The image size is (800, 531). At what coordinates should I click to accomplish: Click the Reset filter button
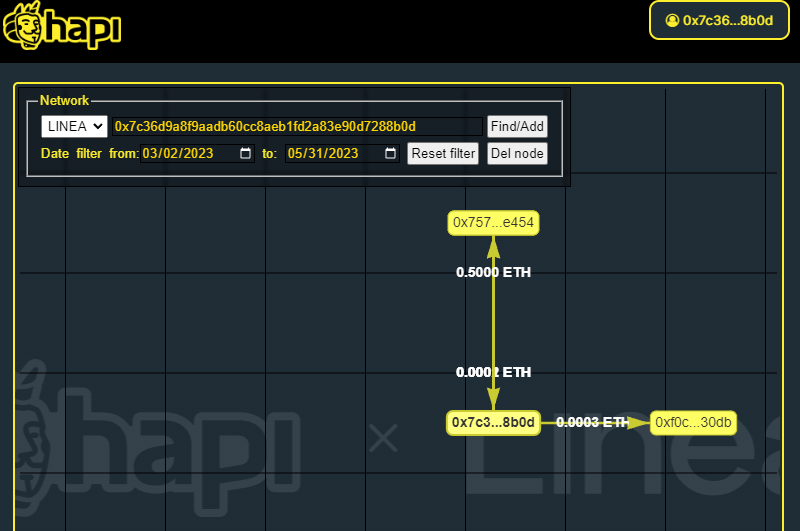[443, 154]
